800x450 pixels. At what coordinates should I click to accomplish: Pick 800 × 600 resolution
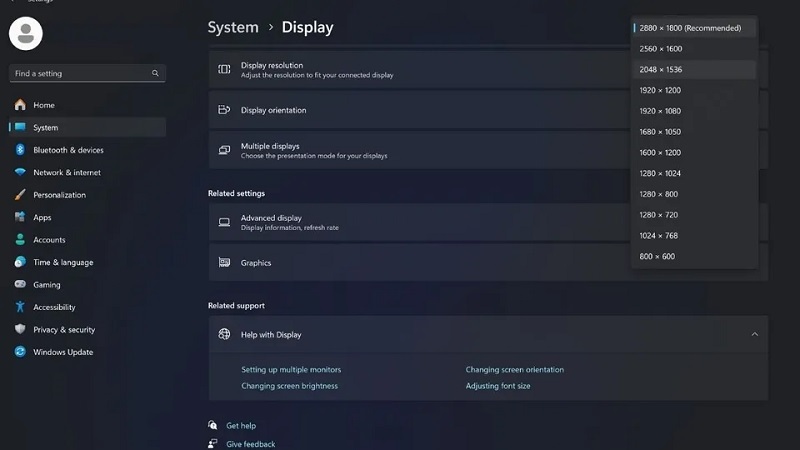(x=694, y=256)
